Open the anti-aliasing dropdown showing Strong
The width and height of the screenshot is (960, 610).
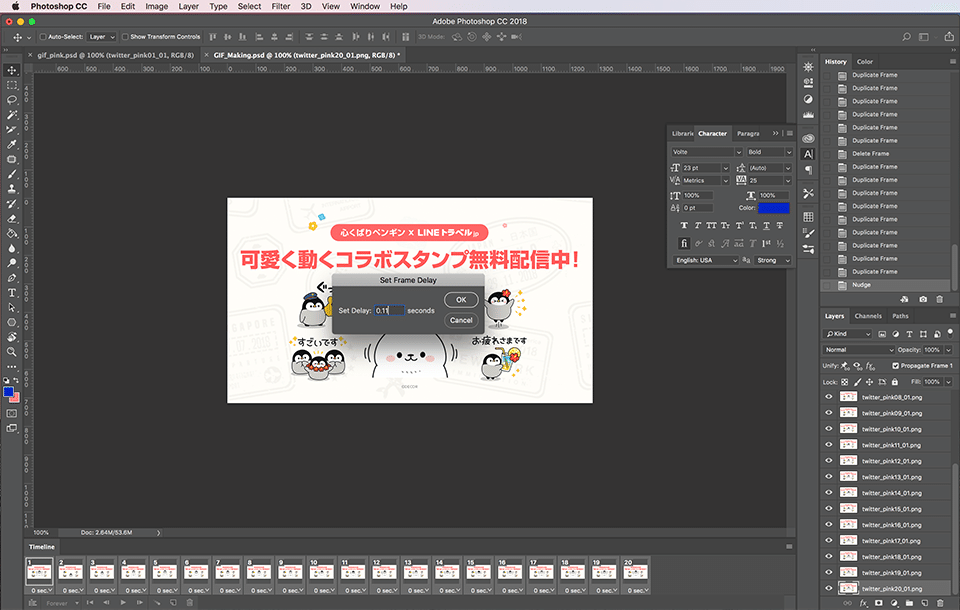pos(773,260)
